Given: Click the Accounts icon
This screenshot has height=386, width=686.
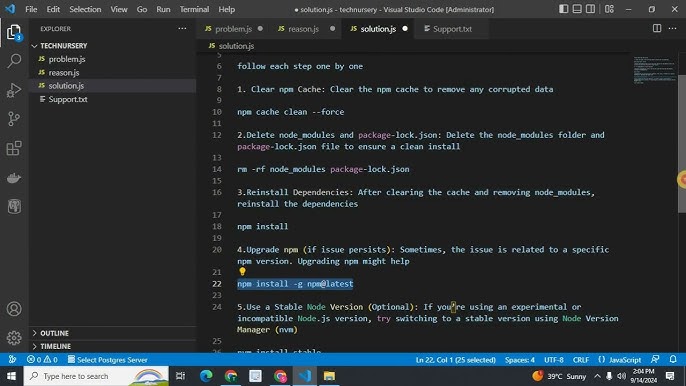Looking at the screenshot, I should 14,309.
